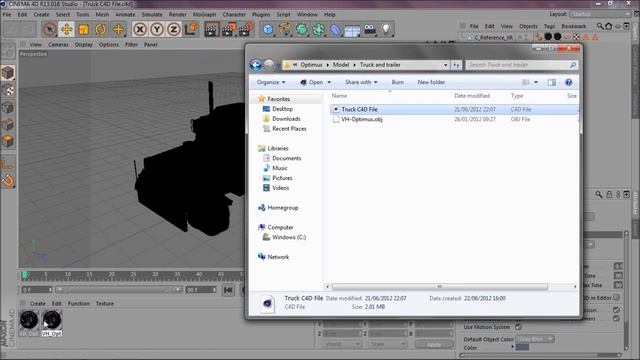Activate the Scale tool in toolbar
This screenshot has width=640, height=360.
click(x=84, y=29)
